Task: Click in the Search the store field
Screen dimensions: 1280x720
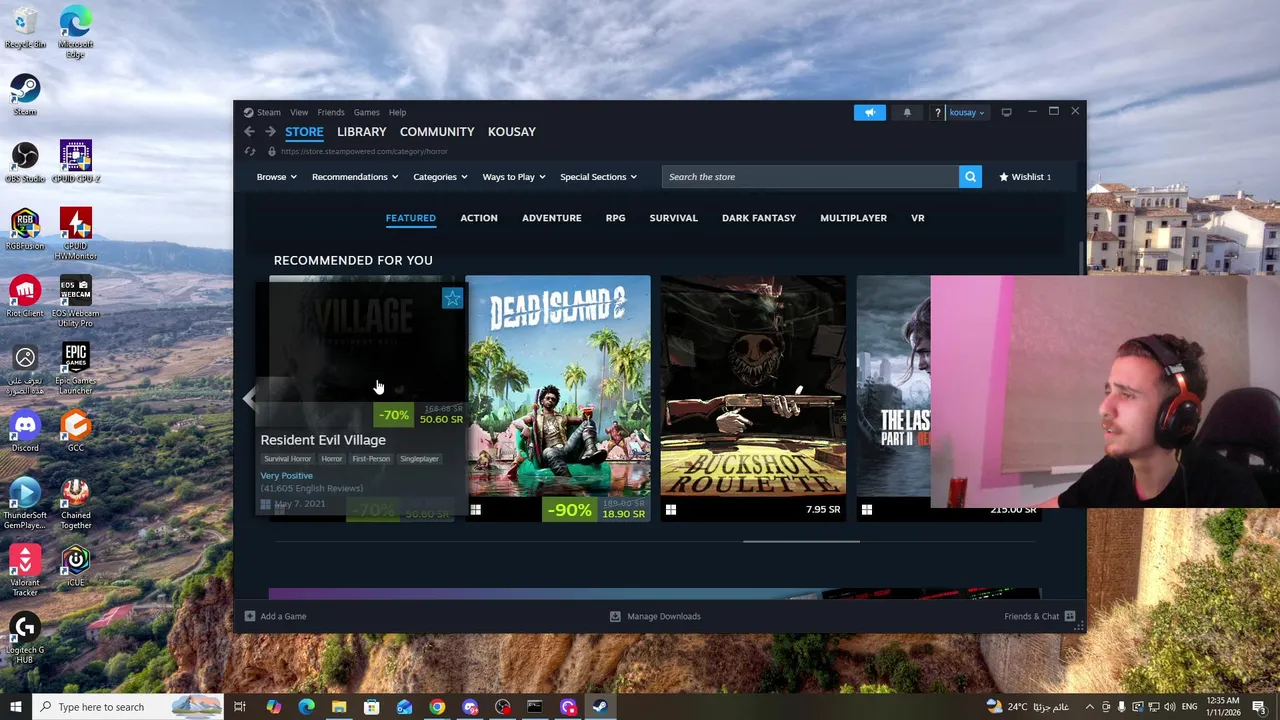Action: tap(810, 177)
